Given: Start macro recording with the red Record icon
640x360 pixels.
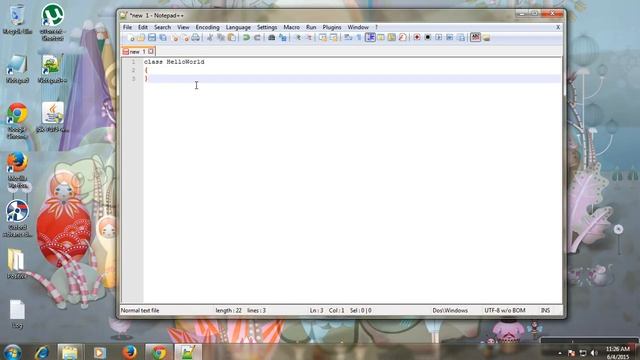Looking at the screenshot, I should 417,38.
